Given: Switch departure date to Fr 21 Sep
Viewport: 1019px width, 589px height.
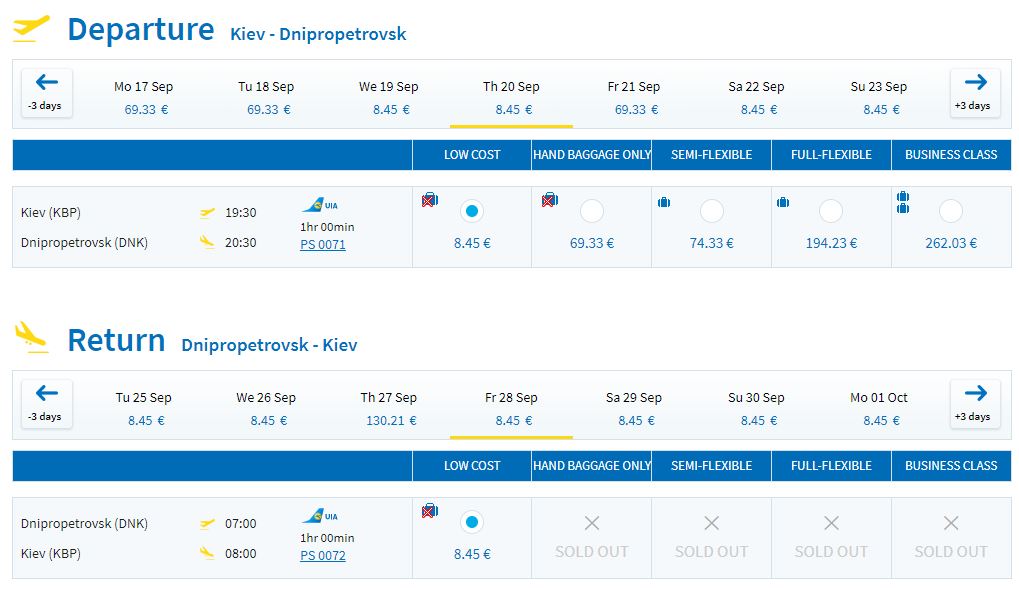Looking at the screenshot, I should coord(634,98).
